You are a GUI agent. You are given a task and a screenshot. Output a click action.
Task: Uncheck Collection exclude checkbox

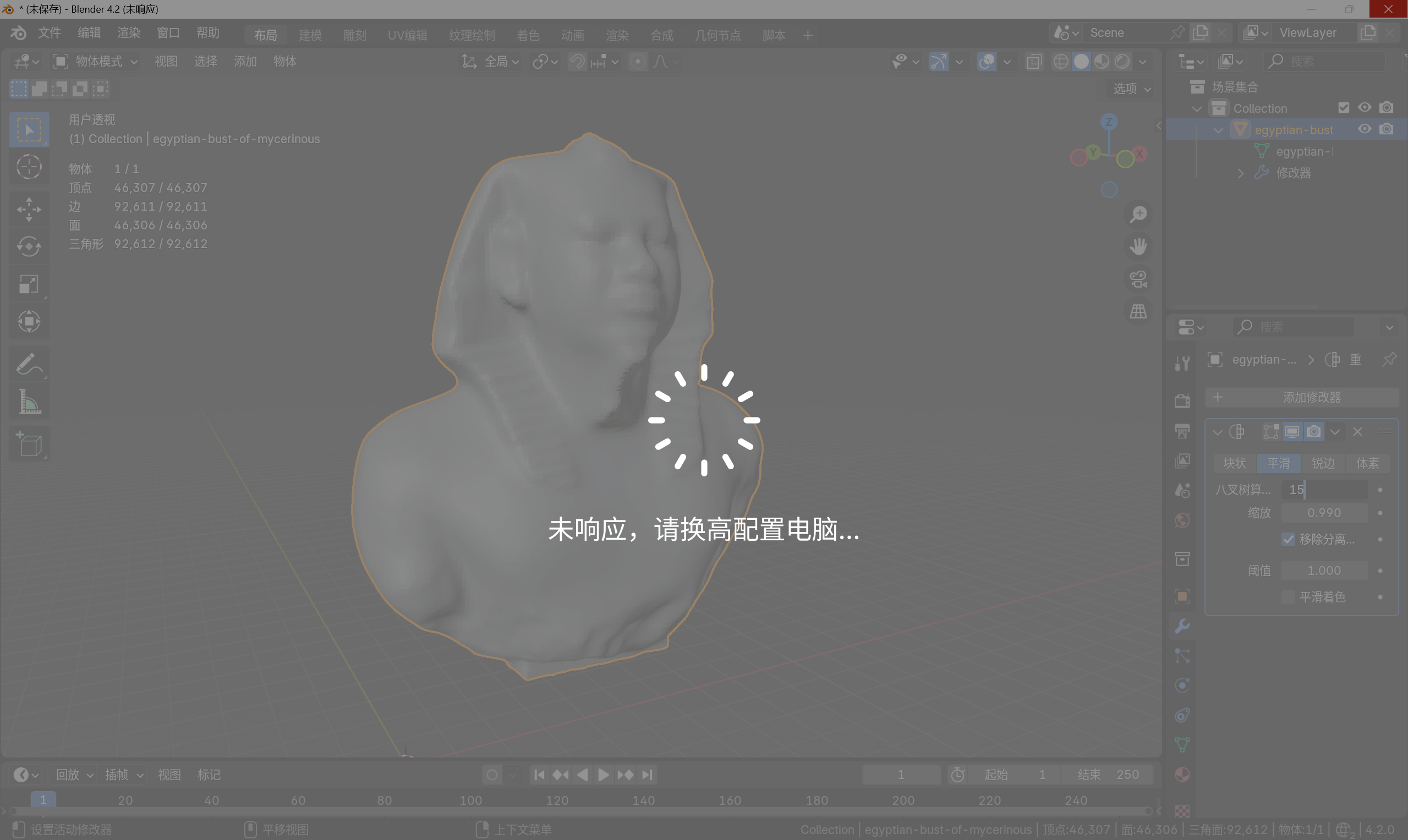tap(1344, 108)
